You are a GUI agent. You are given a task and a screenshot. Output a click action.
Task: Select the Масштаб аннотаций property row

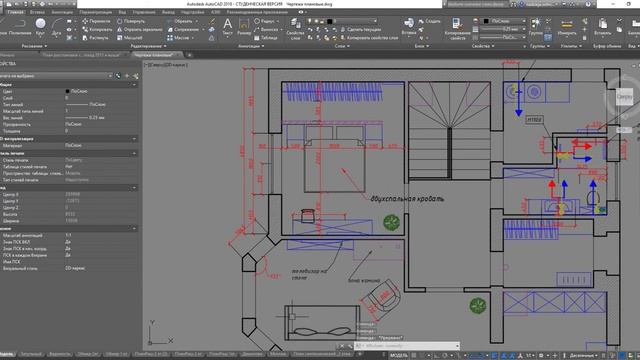pyautogui.click(x=69, y=236)
